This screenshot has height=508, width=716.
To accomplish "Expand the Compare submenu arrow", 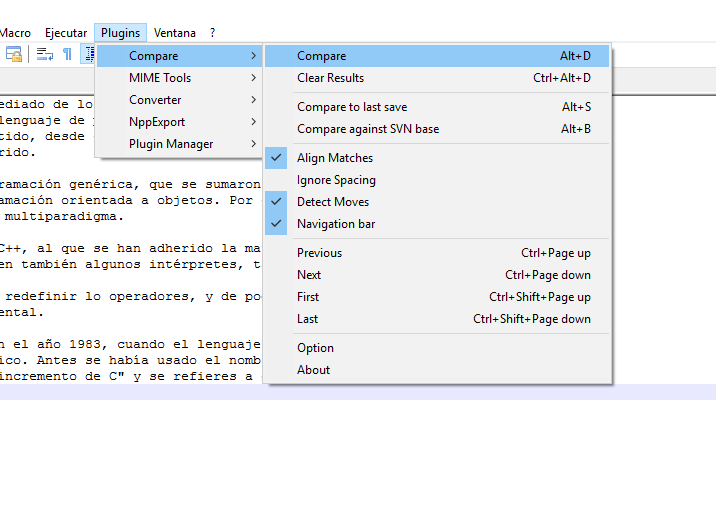I will [x=253, y=56].
